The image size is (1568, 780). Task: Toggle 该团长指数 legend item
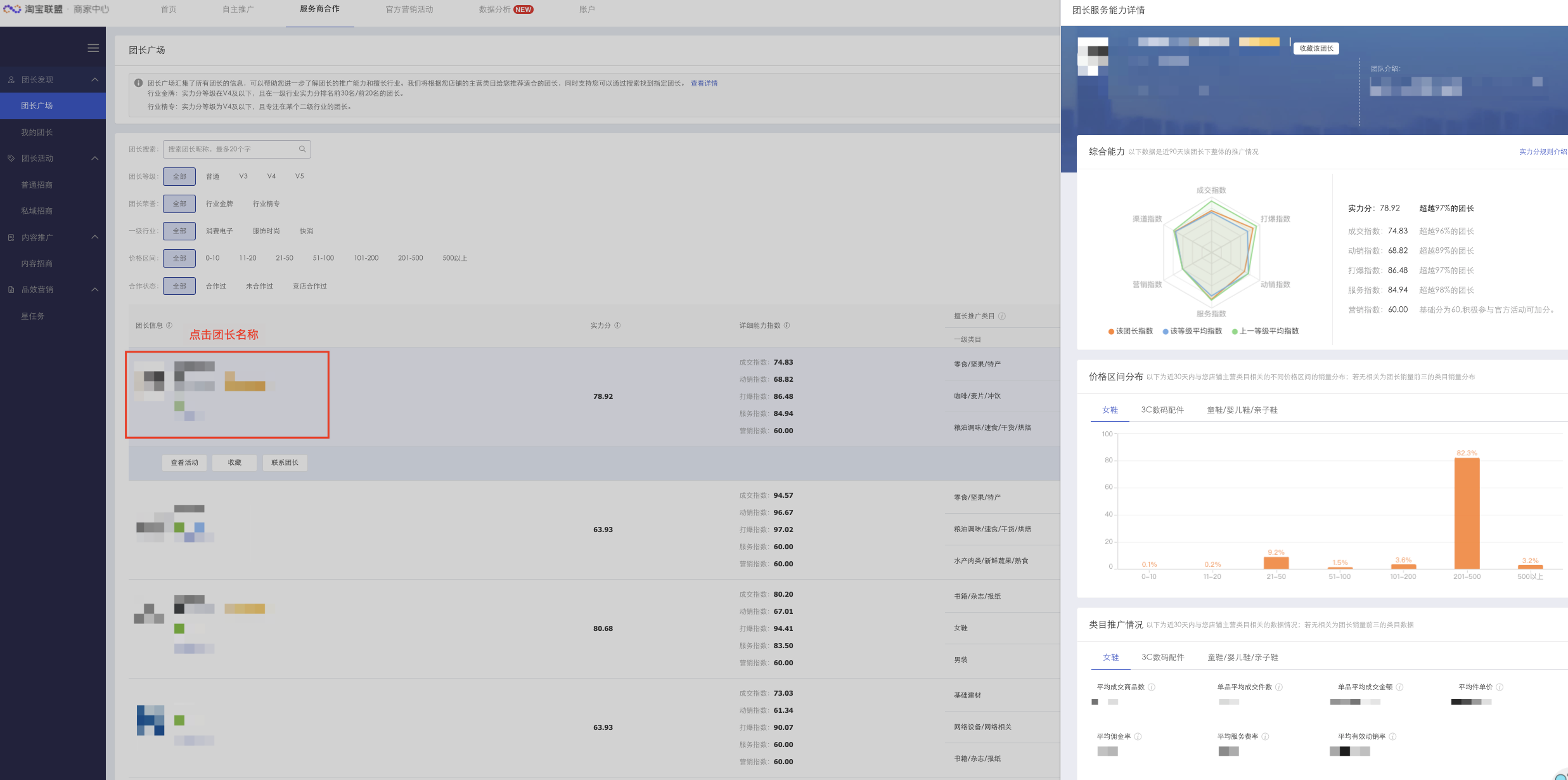coord(1131,331)
